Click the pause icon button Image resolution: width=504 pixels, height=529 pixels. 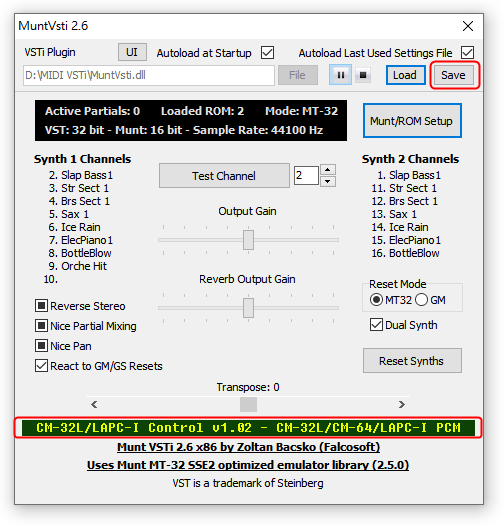[x=340, y=75]
